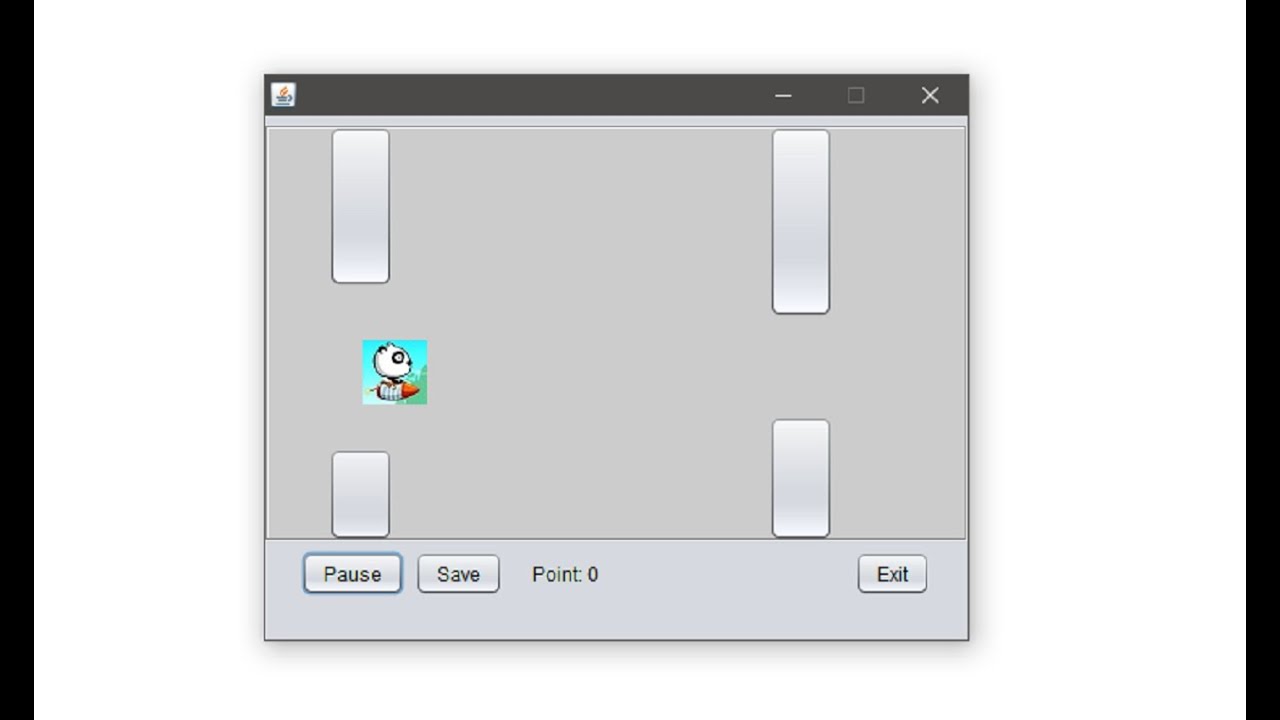The height and width of the screenshot is (720, 1280).
Task: Click the short bottom-left pillar obstacle
Action: point(360,494)
